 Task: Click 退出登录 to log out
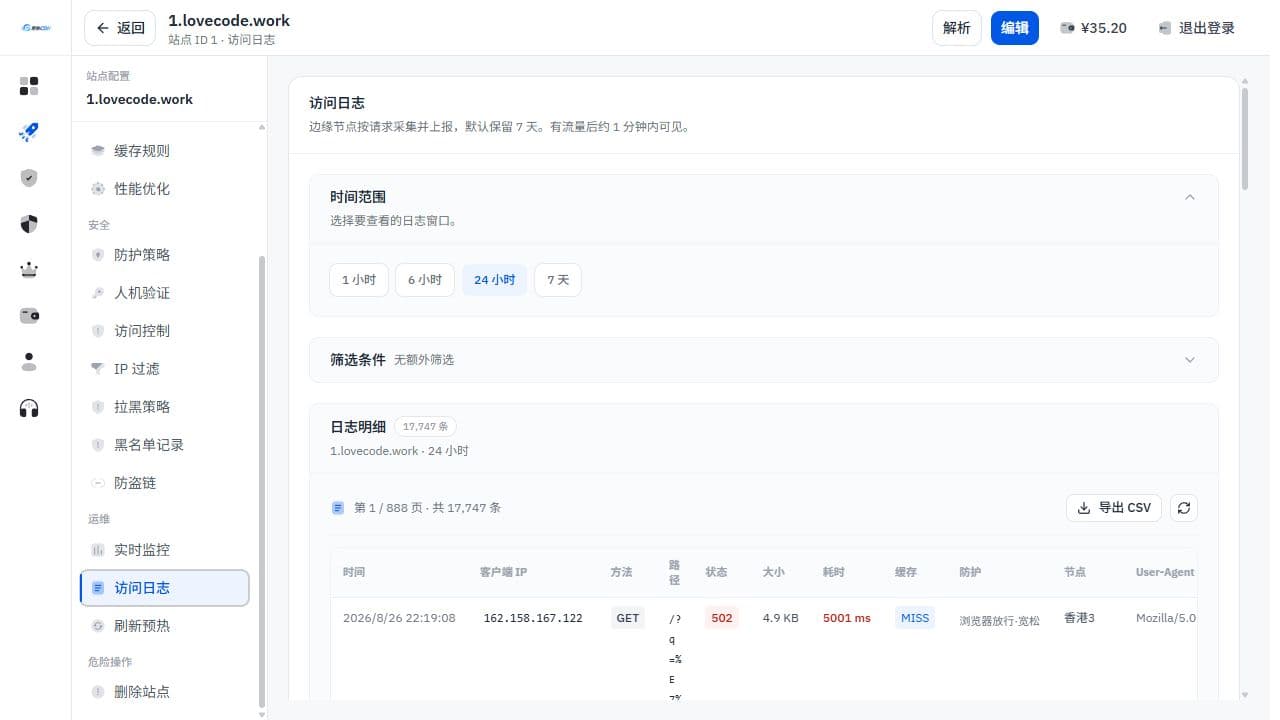click(x=1197, y=28)
